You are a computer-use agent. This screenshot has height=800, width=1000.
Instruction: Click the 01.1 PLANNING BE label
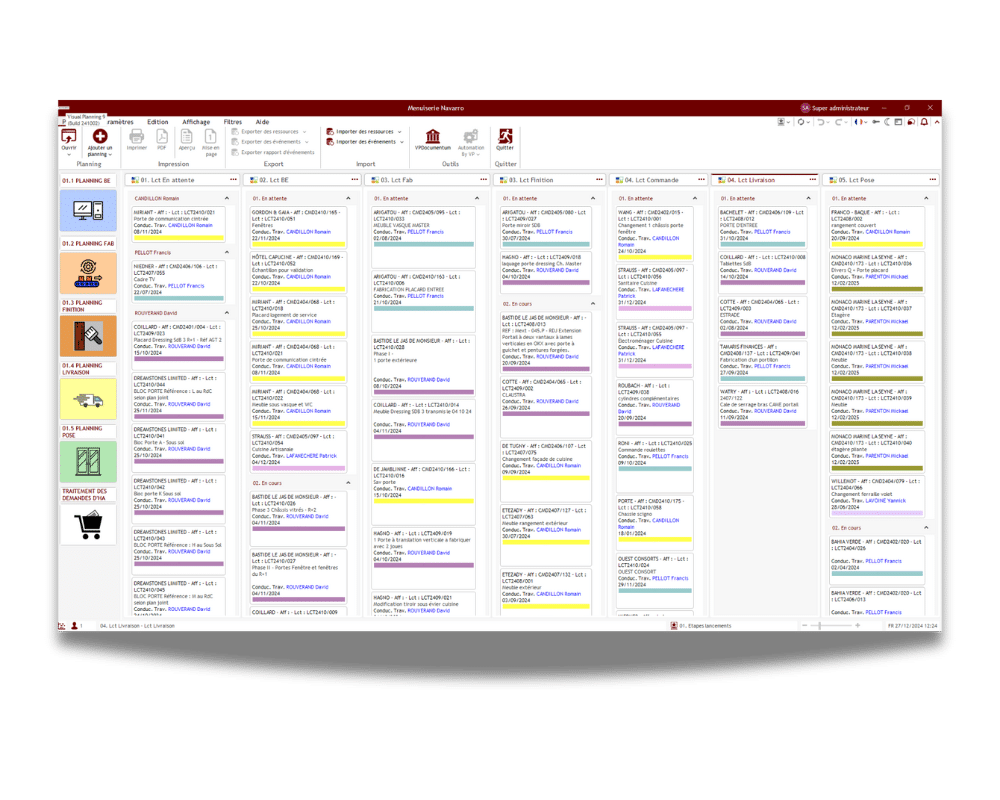(86, 181)
